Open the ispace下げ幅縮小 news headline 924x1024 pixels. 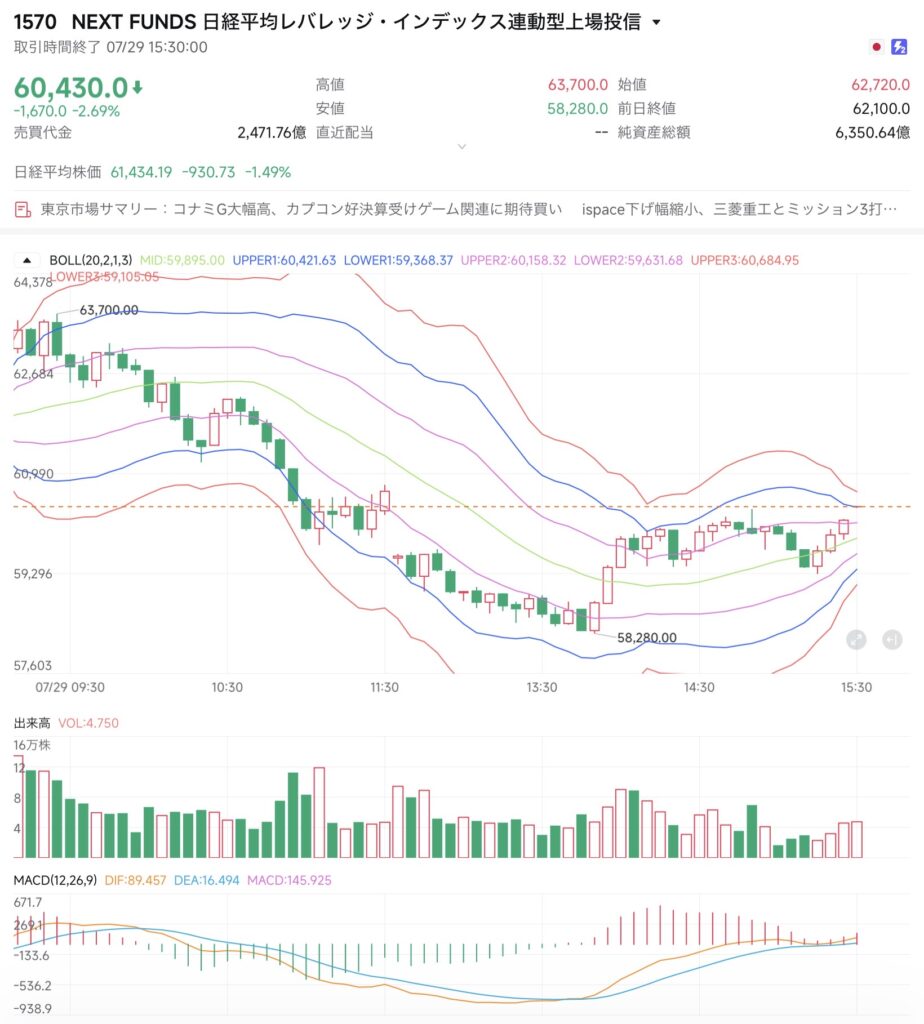click(x=739, y=209)
